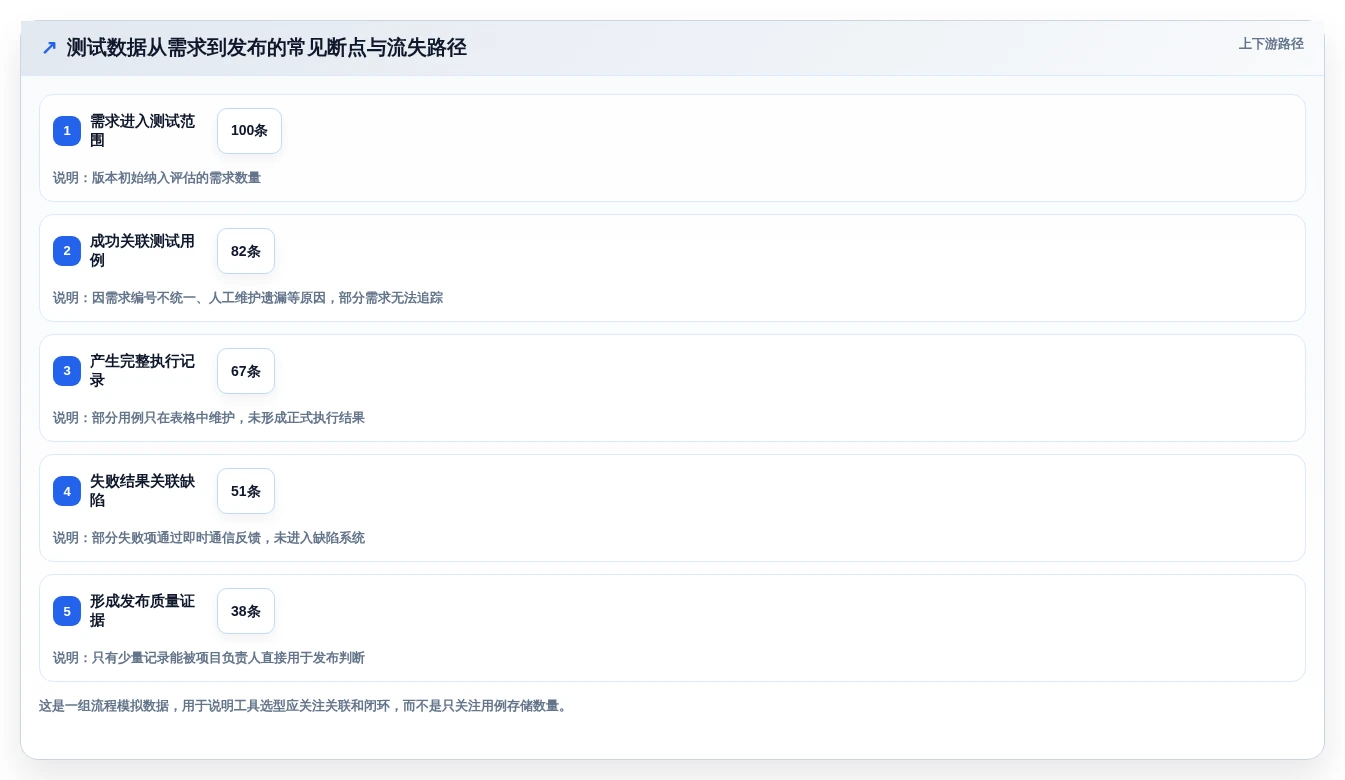Click the 100条 value chip
The width and height of the screenshot is (1345, 780).
pos(249,131)
